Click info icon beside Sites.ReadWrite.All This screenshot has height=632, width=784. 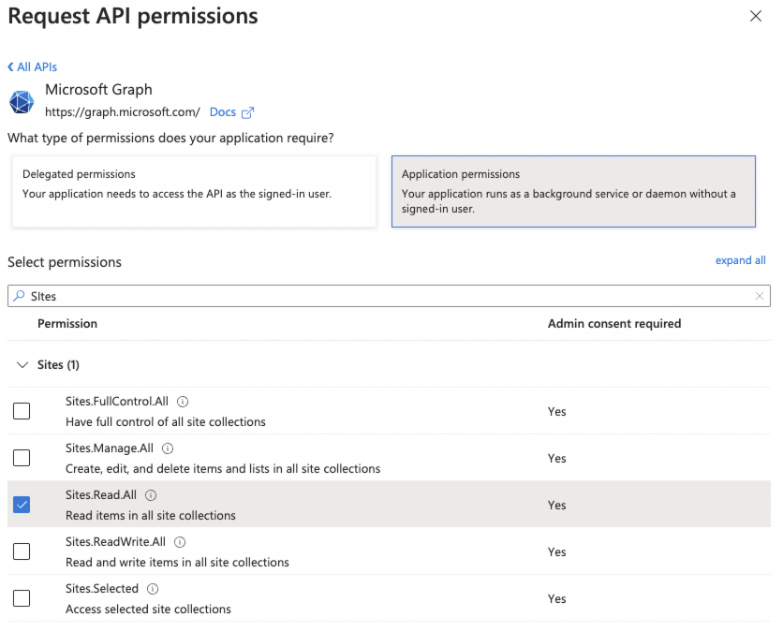(180, 542)
